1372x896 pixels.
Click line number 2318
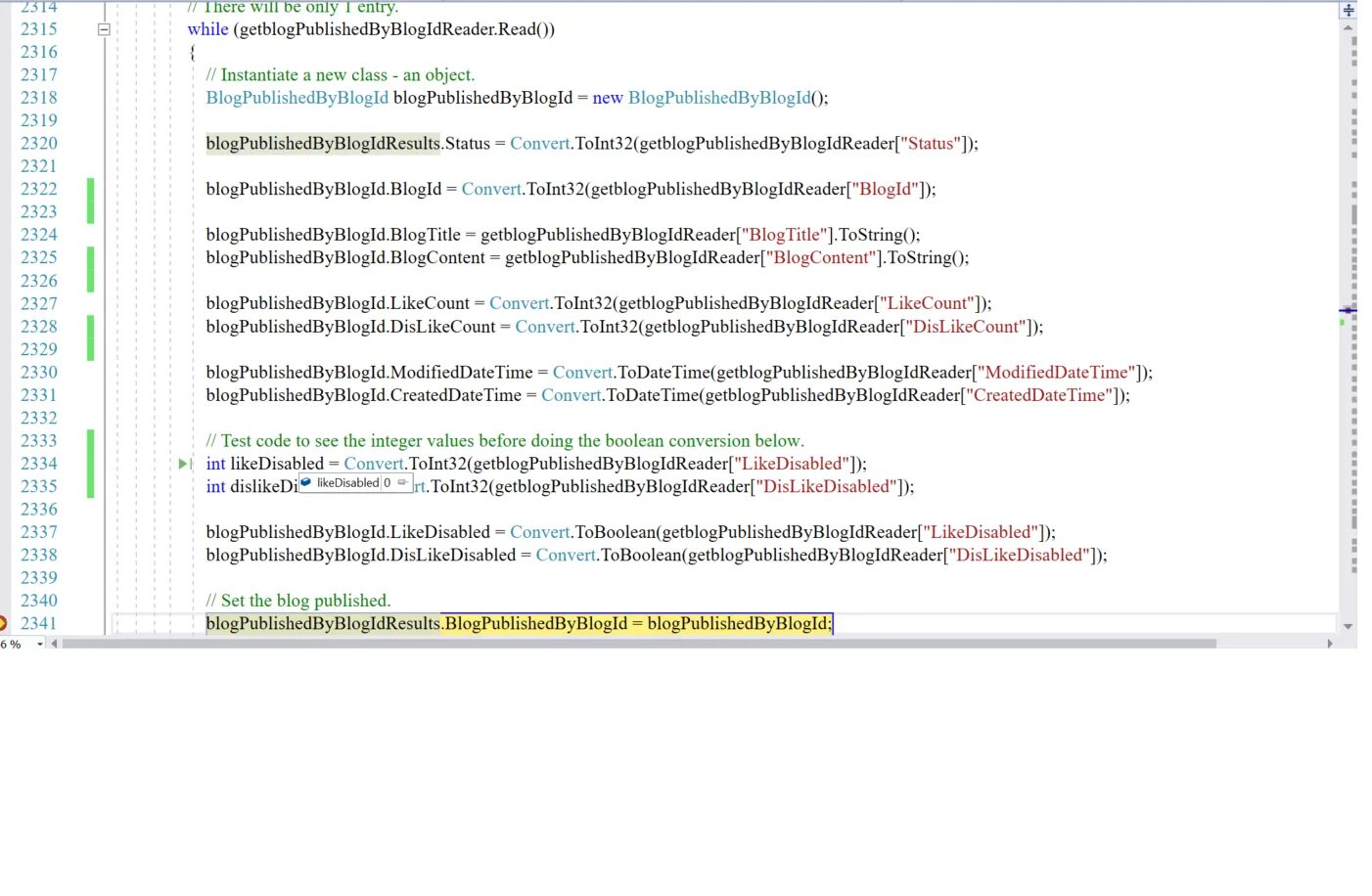(39, 98)
